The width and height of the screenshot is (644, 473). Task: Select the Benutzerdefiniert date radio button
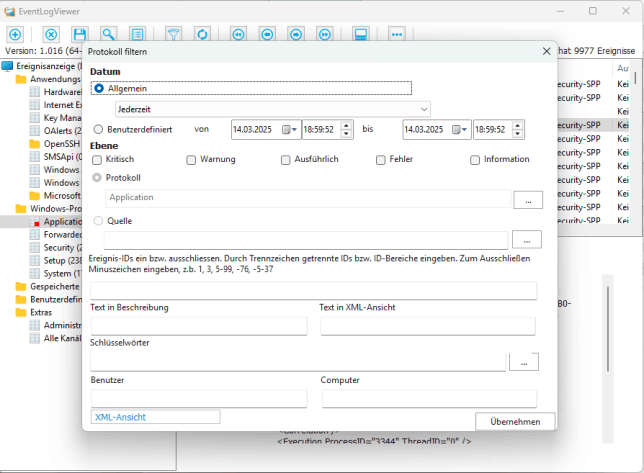tap(98, 129)
